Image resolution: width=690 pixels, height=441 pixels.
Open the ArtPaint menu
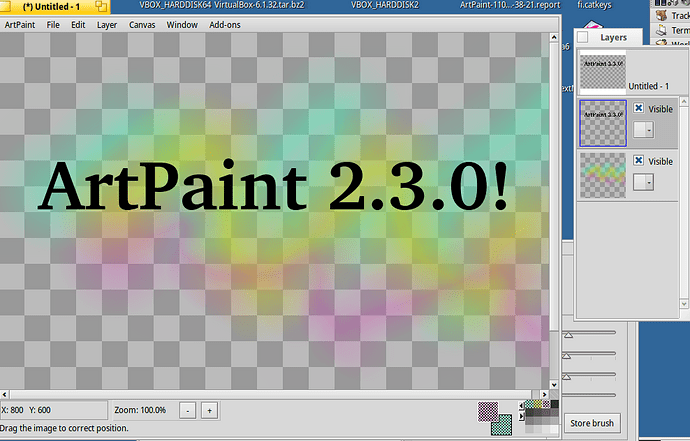click(x=20, y=25)
